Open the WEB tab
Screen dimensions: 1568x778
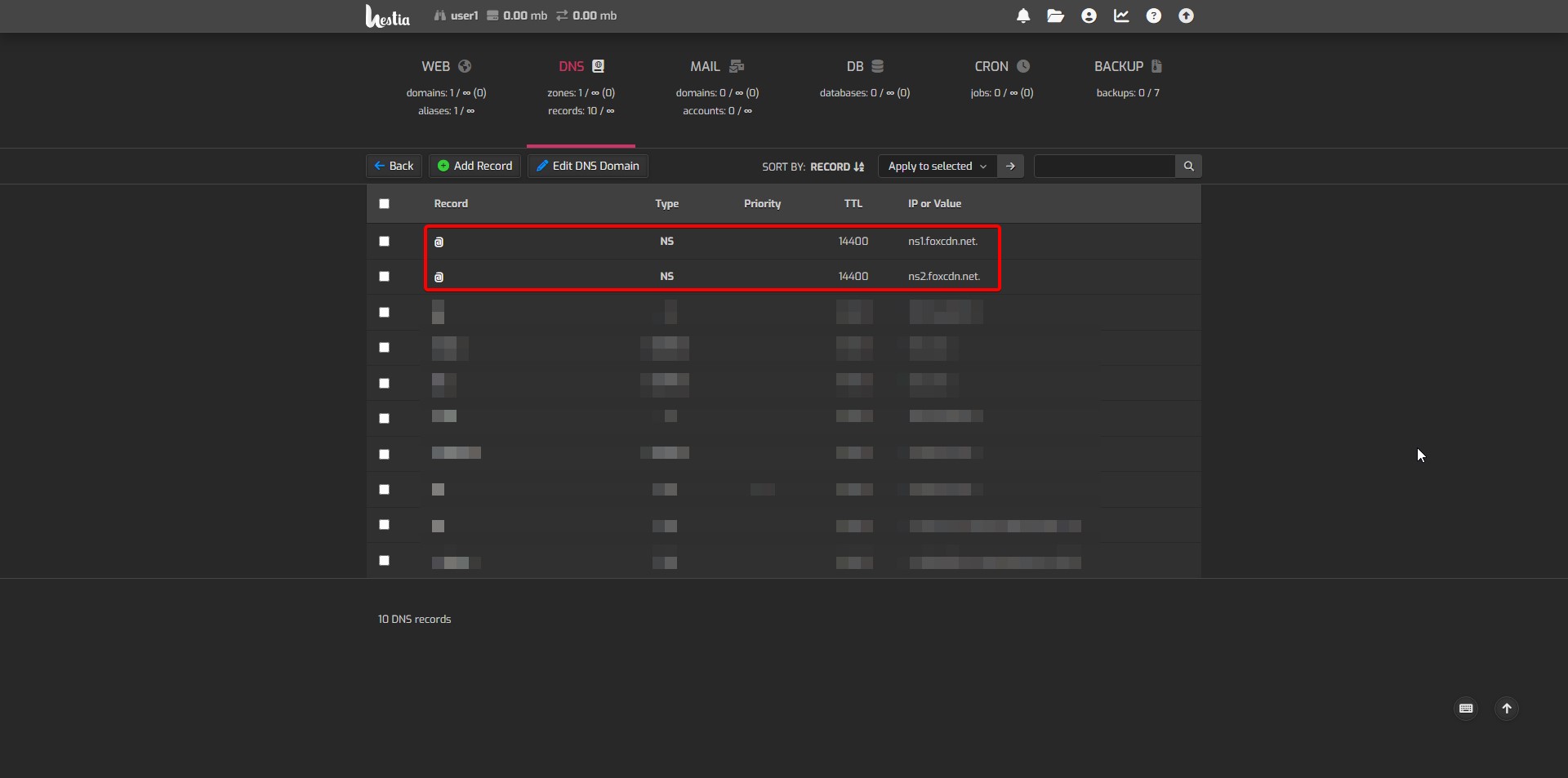click(x=446, y=67)
